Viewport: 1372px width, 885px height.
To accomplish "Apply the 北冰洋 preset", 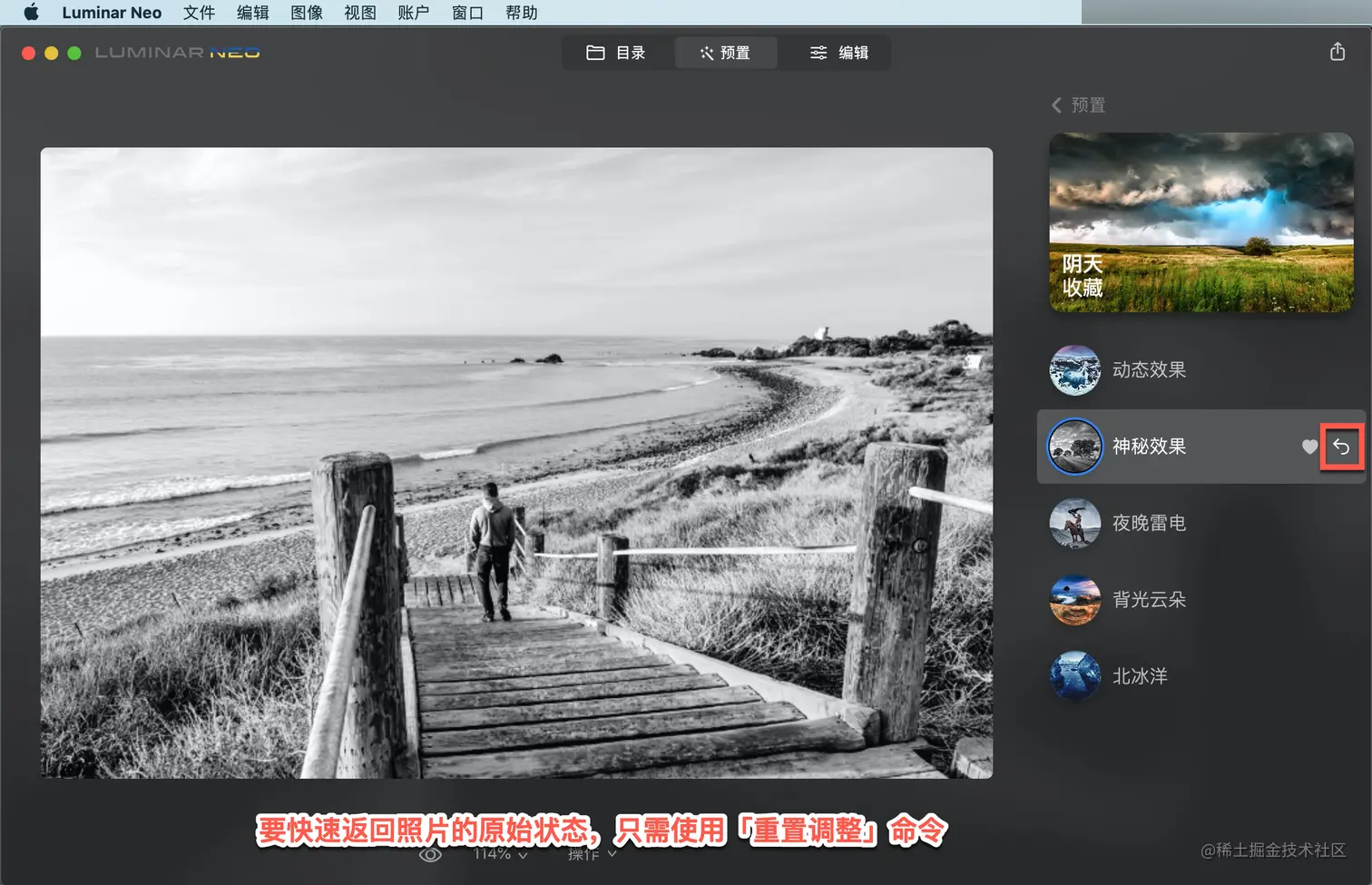I will [1201, 677].
